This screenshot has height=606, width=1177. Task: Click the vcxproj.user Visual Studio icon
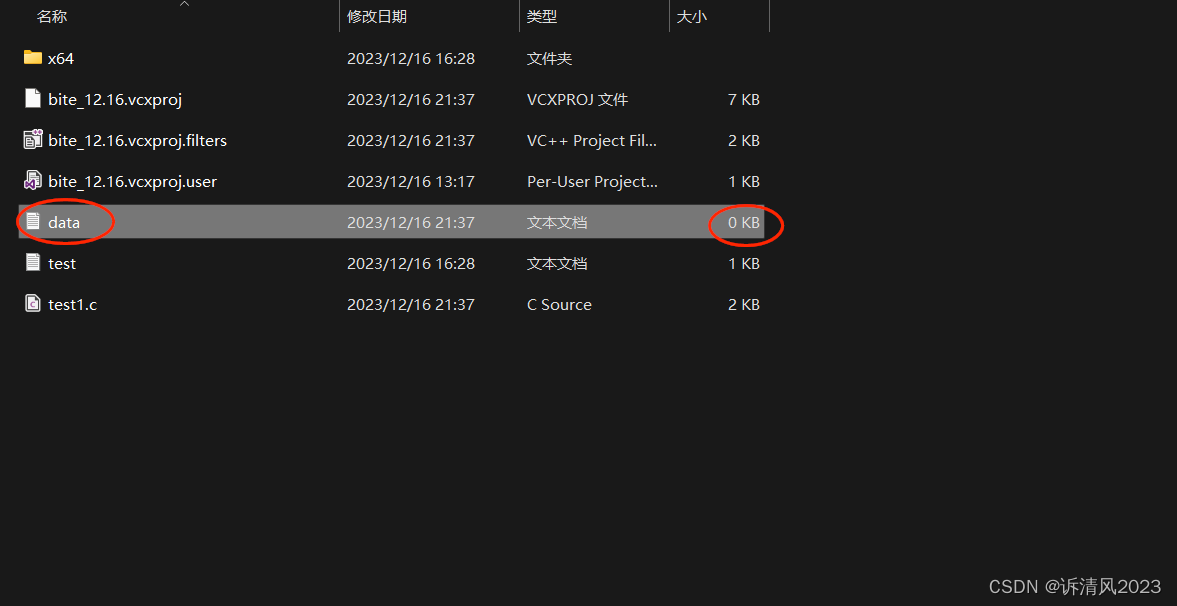tap(32, 181)
